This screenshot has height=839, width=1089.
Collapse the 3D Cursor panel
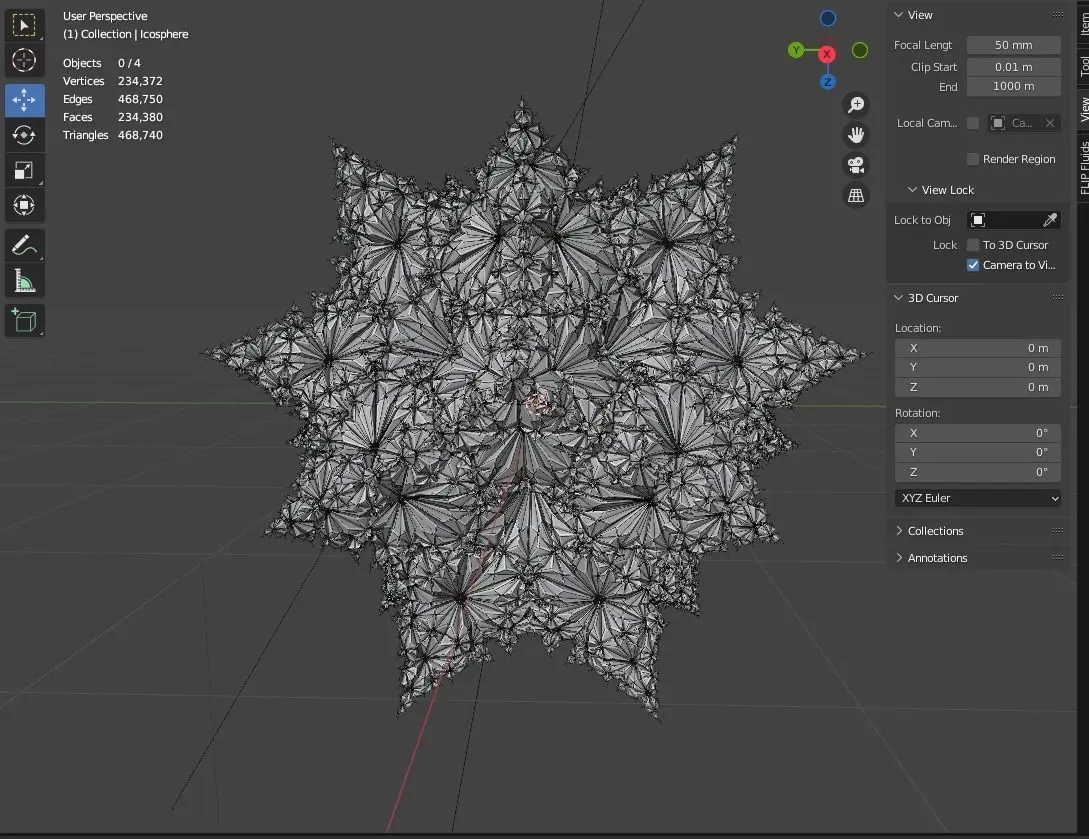(899, 297)
